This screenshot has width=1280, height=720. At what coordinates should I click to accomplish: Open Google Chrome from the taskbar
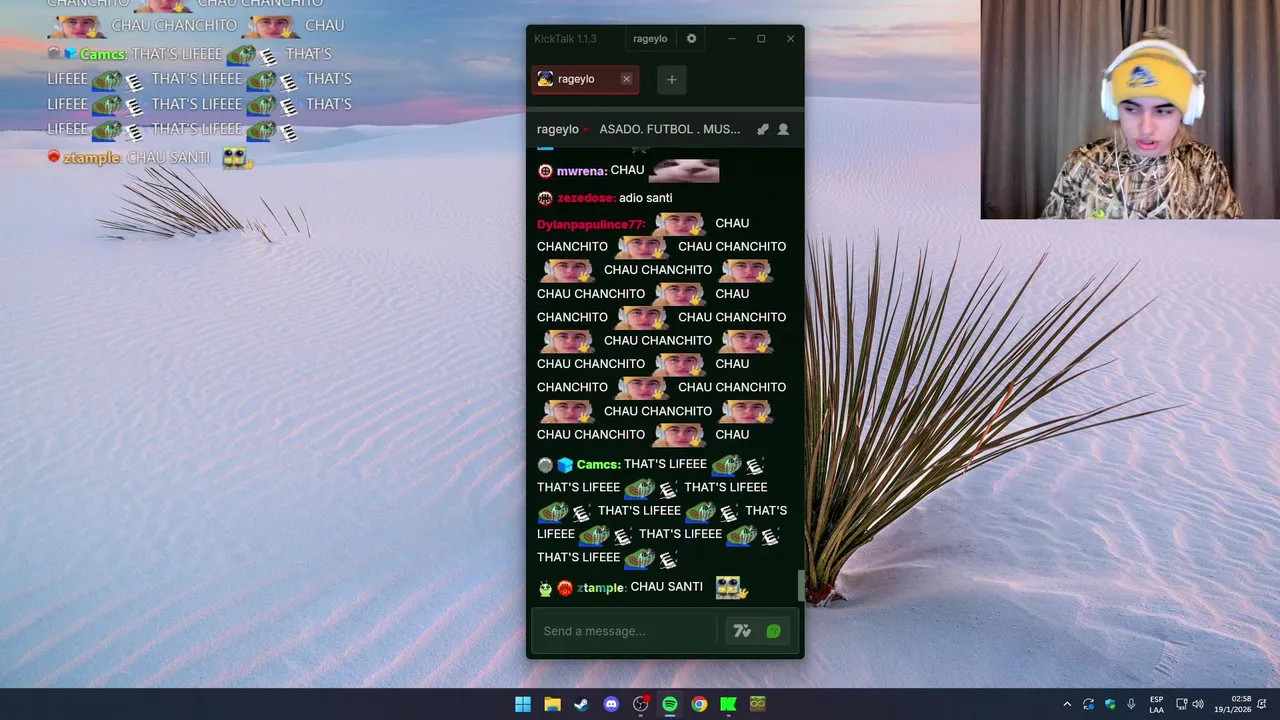point(699,704)
